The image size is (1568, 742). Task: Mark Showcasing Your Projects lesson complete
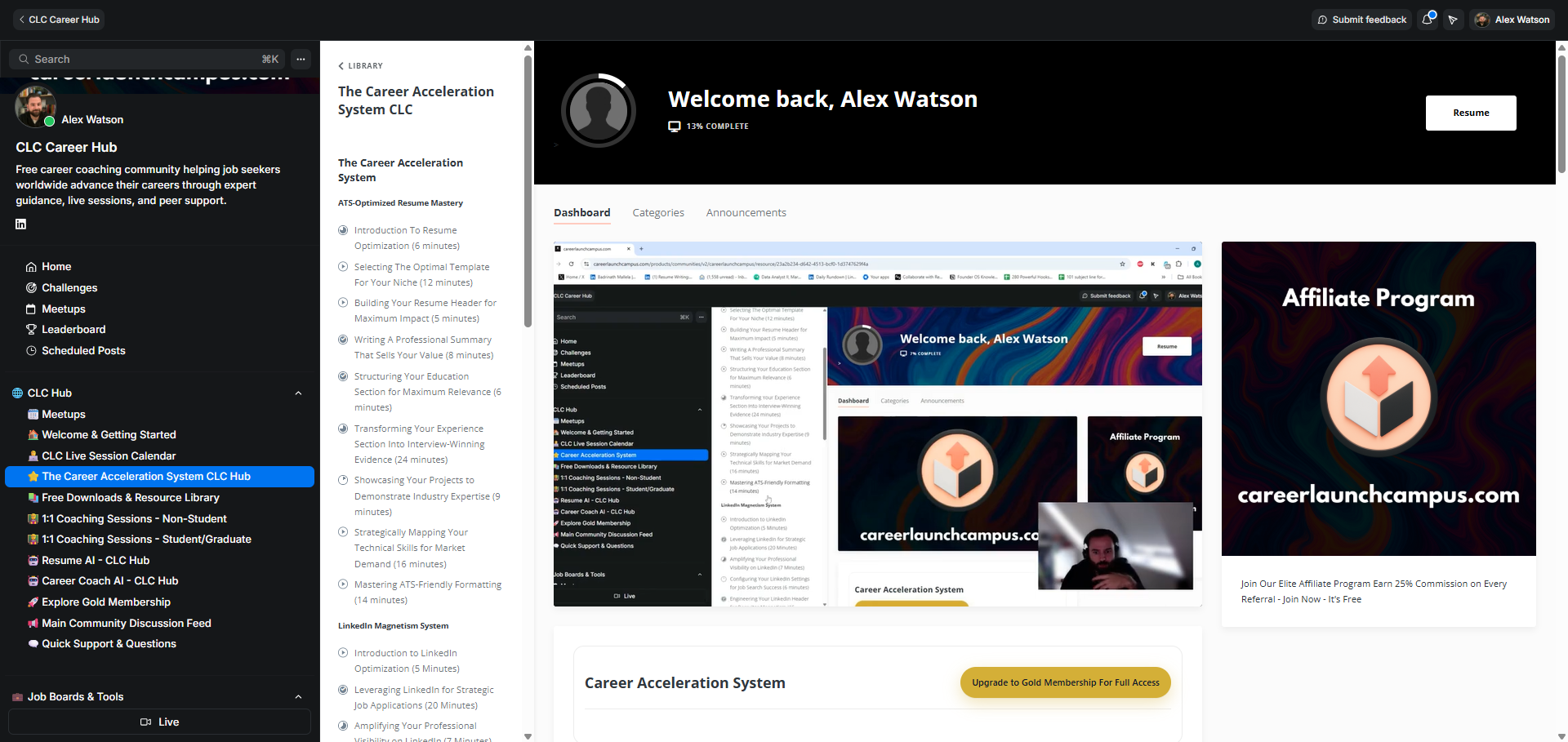pos(343,480)
